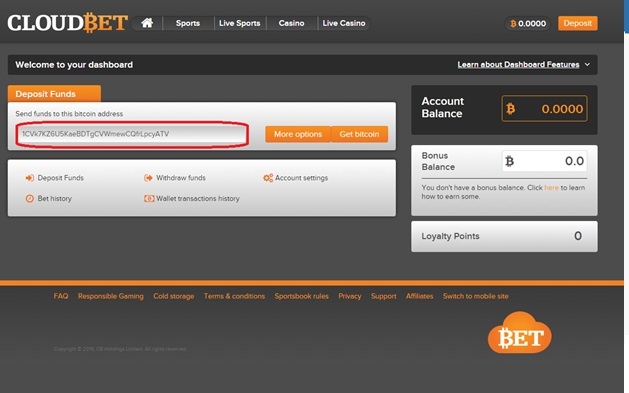Open the Casino menu

pyautogui.click(x=292, y=23)
